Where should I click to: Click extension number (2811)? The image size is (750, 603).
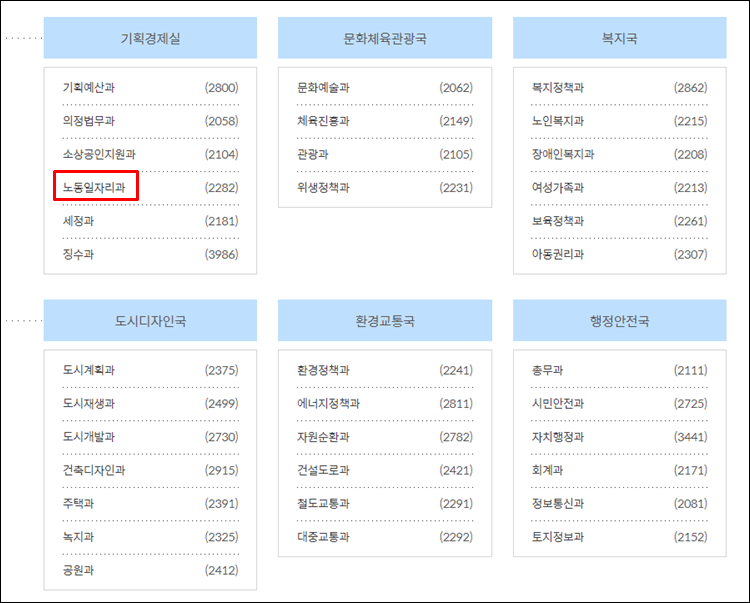point(456,404)
